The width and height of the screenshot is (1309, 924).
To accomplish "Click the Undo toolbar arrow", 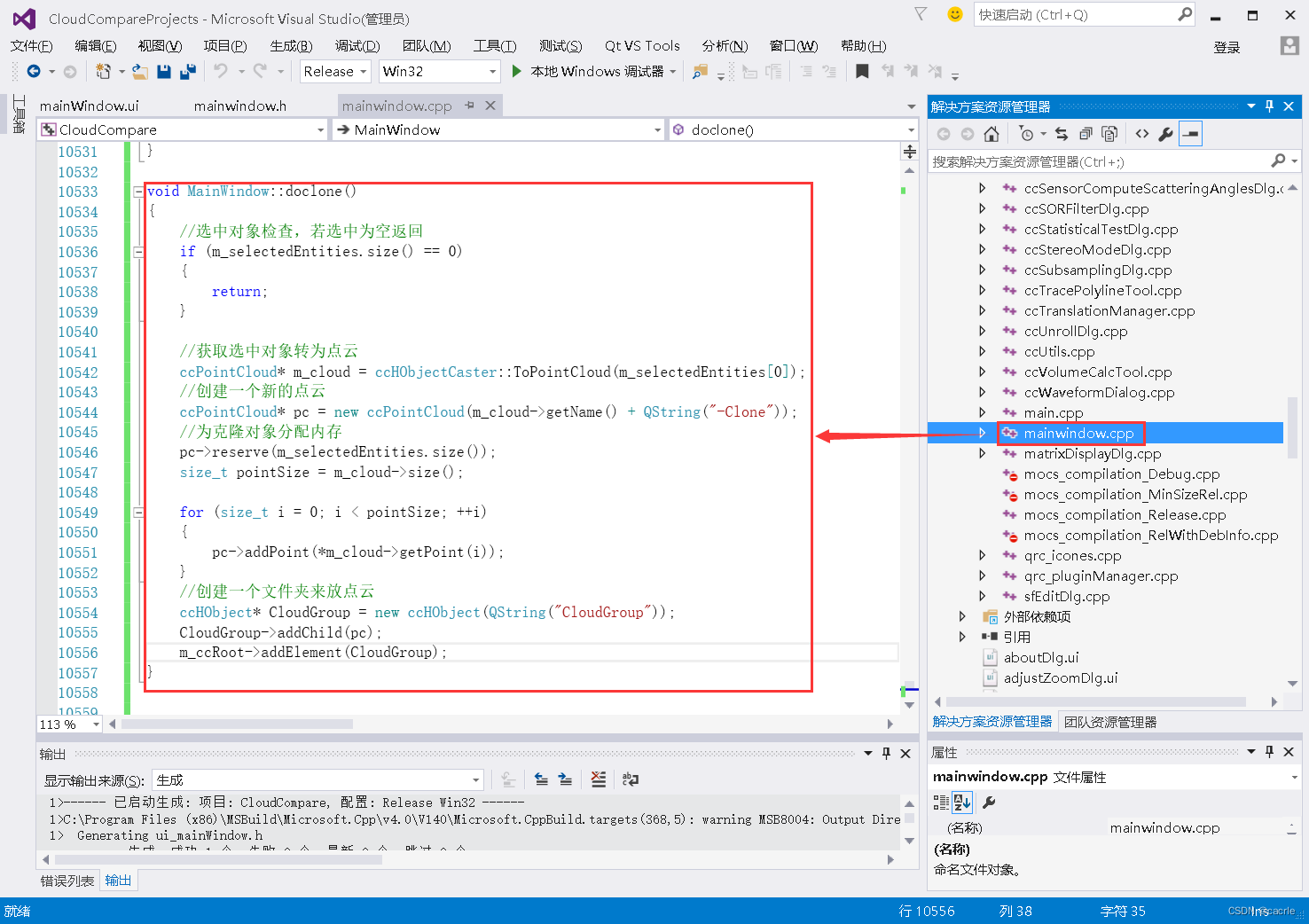I will click(x=221, y=71).
